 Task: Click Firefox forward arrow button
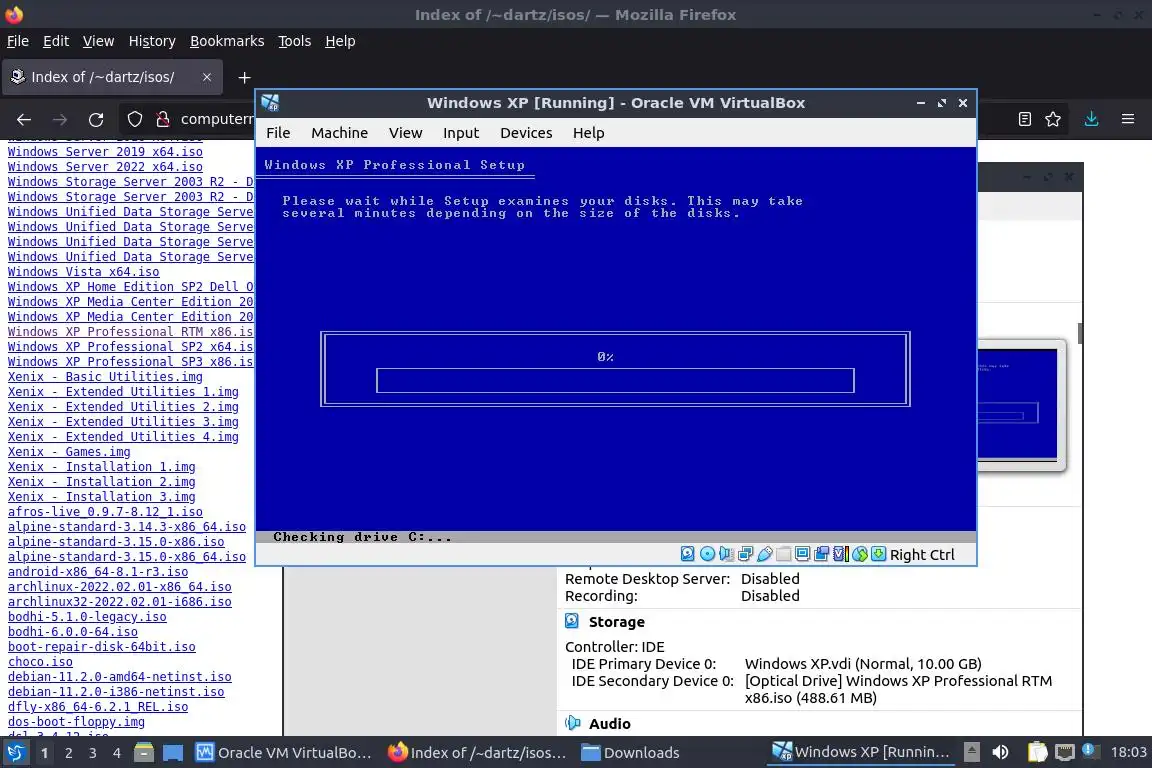coord(60,119)
